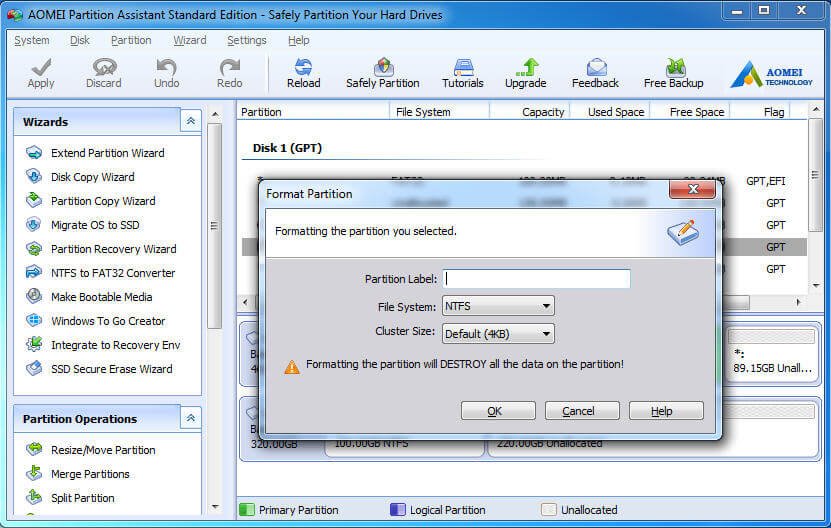831x528 pixels.
Task: Click the Undo toolbar icon
Action: [x=166, y=73]
